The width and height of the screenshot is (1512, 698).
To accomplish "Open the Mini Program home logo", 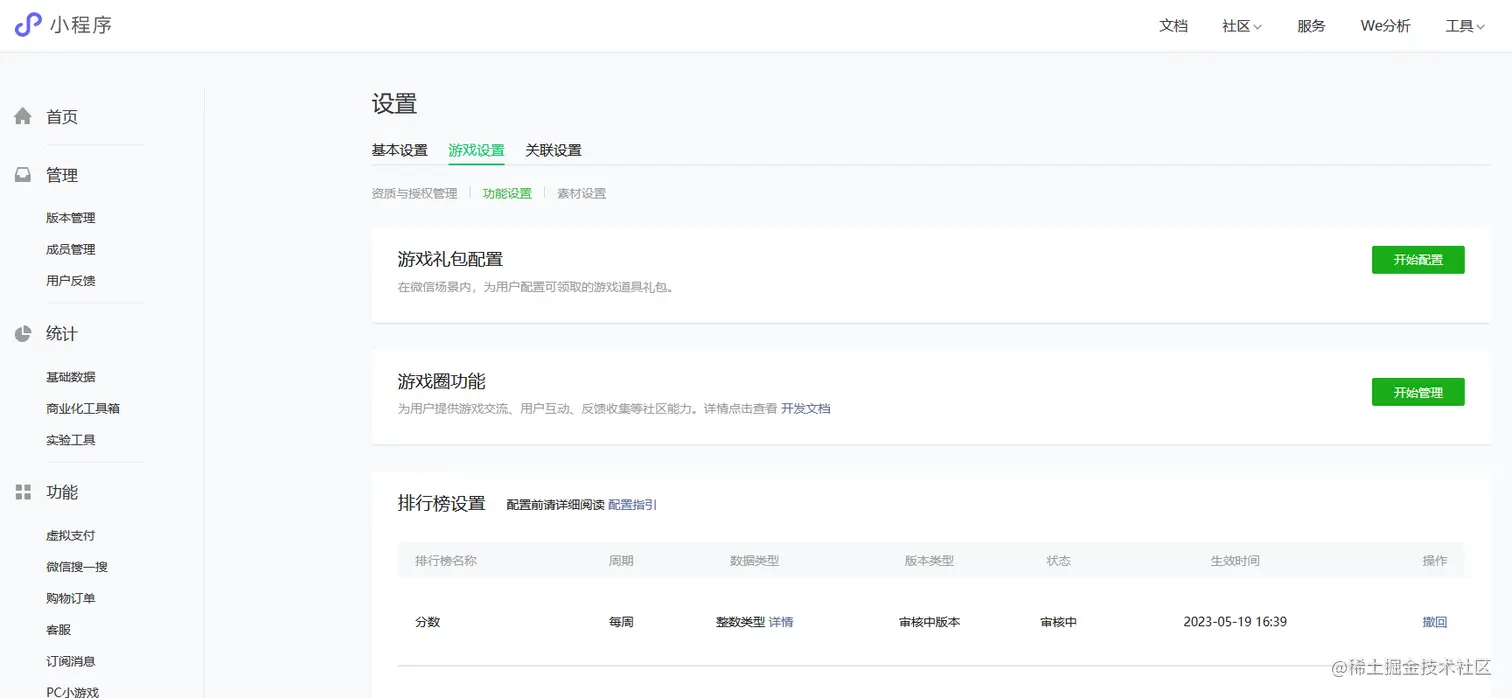I will (63, 25).
